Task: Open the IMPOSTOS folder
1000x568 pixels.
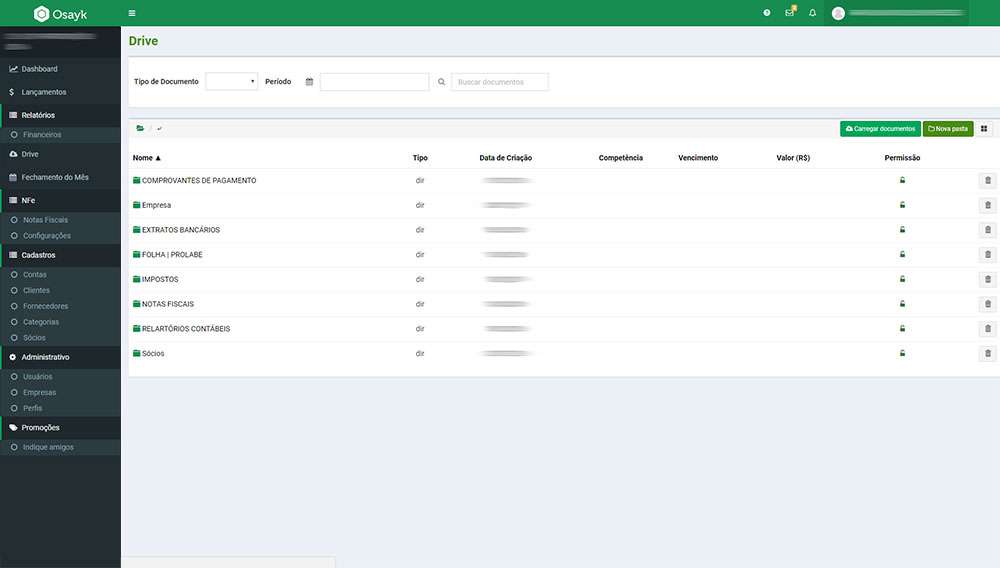Action: pyautogui.click(x=156, y=279)
